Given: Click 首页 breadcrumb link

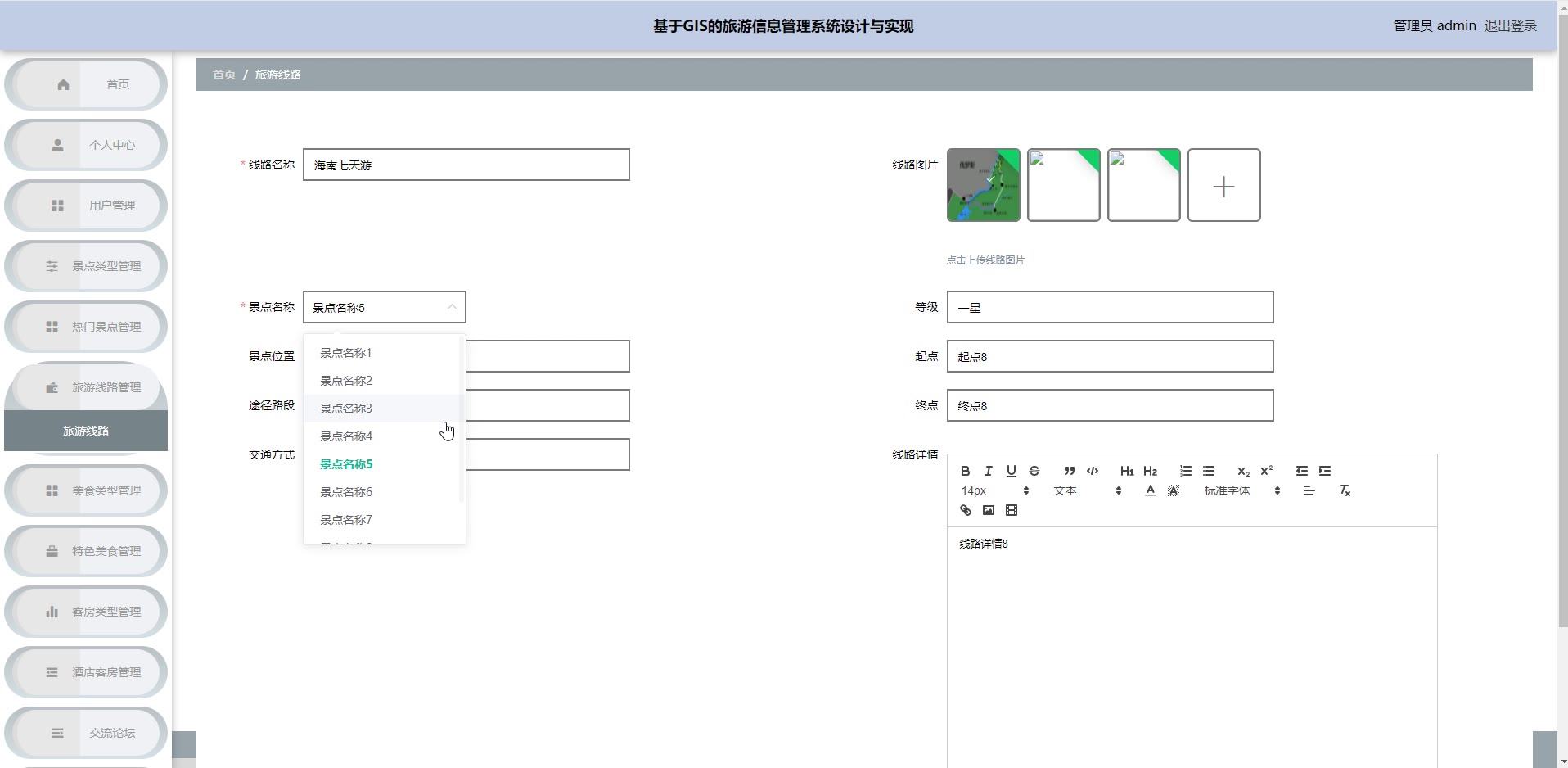Looking at the screenshot, I should [x=224, y=75].
